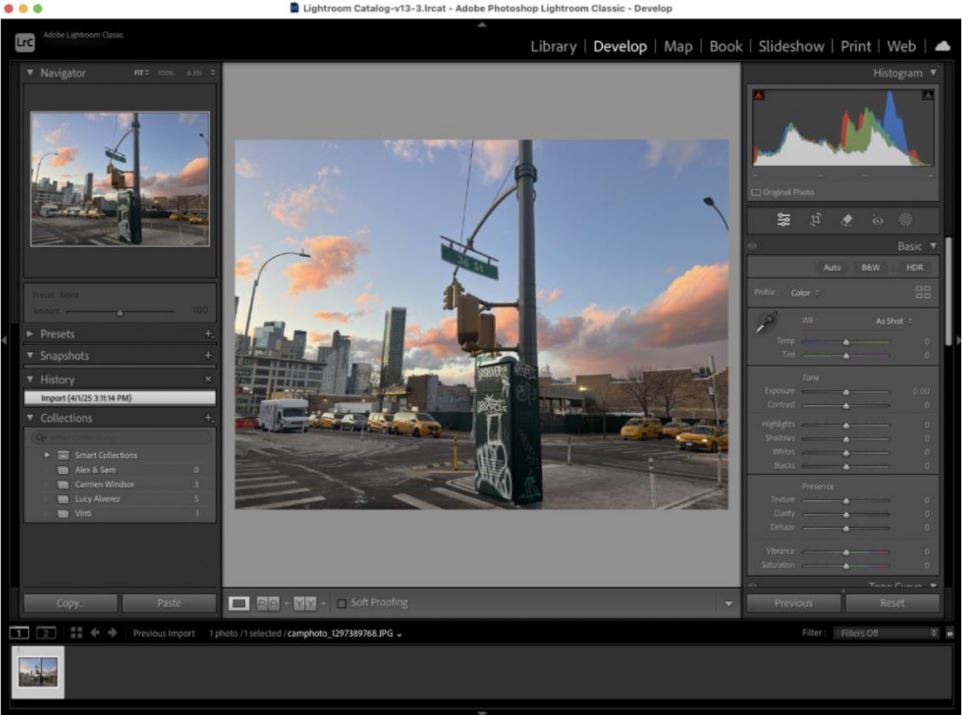962x715 pixels.
Task: Toggle the Basic panel visibility eye
Action: click(x=753, y=246)
